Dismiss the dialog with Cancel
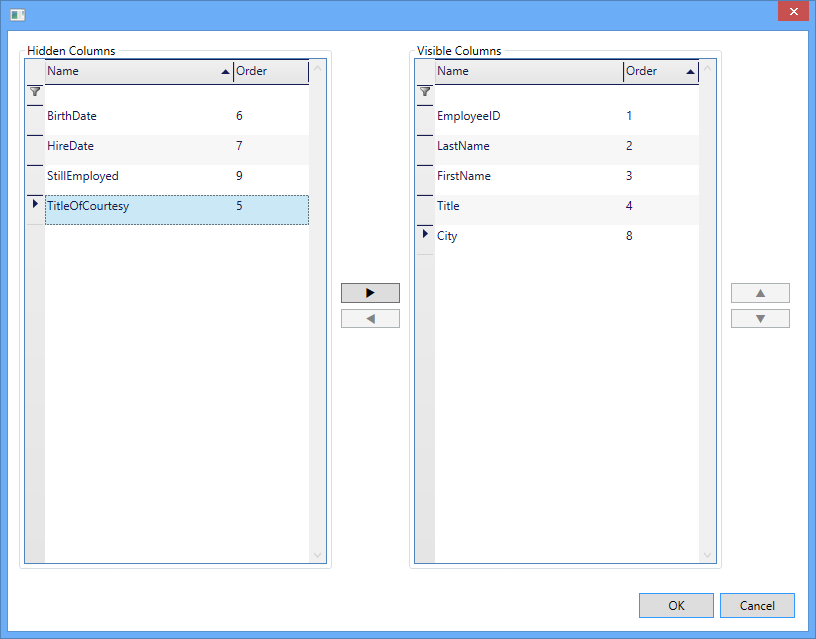Image resolution: width=816 pixels, height=639 pixels. (757, 605)
